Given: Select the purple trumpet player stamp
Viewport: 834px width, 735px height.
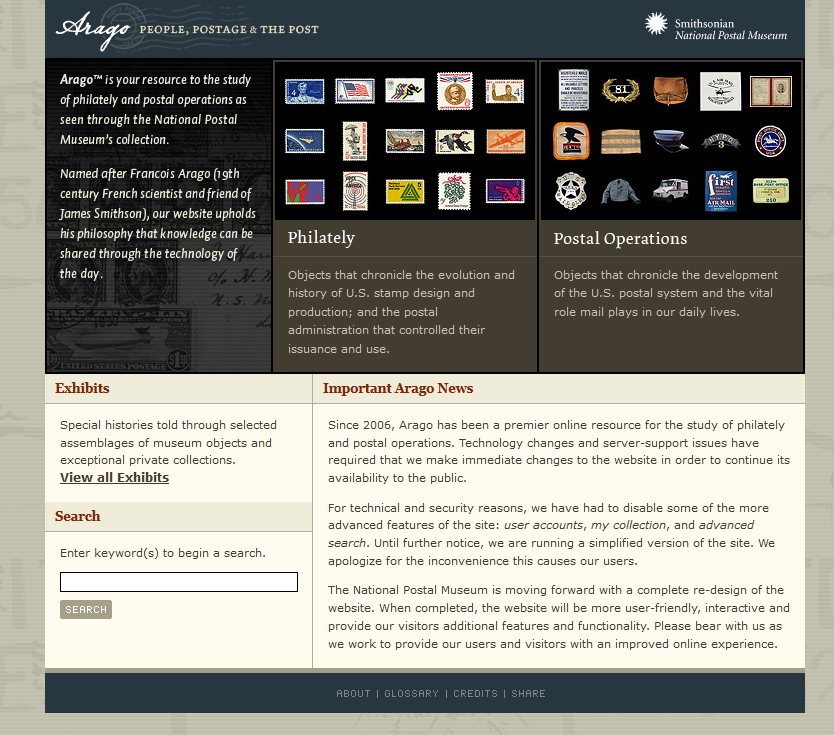Looking at the screenshot, I should click(505, 191).
